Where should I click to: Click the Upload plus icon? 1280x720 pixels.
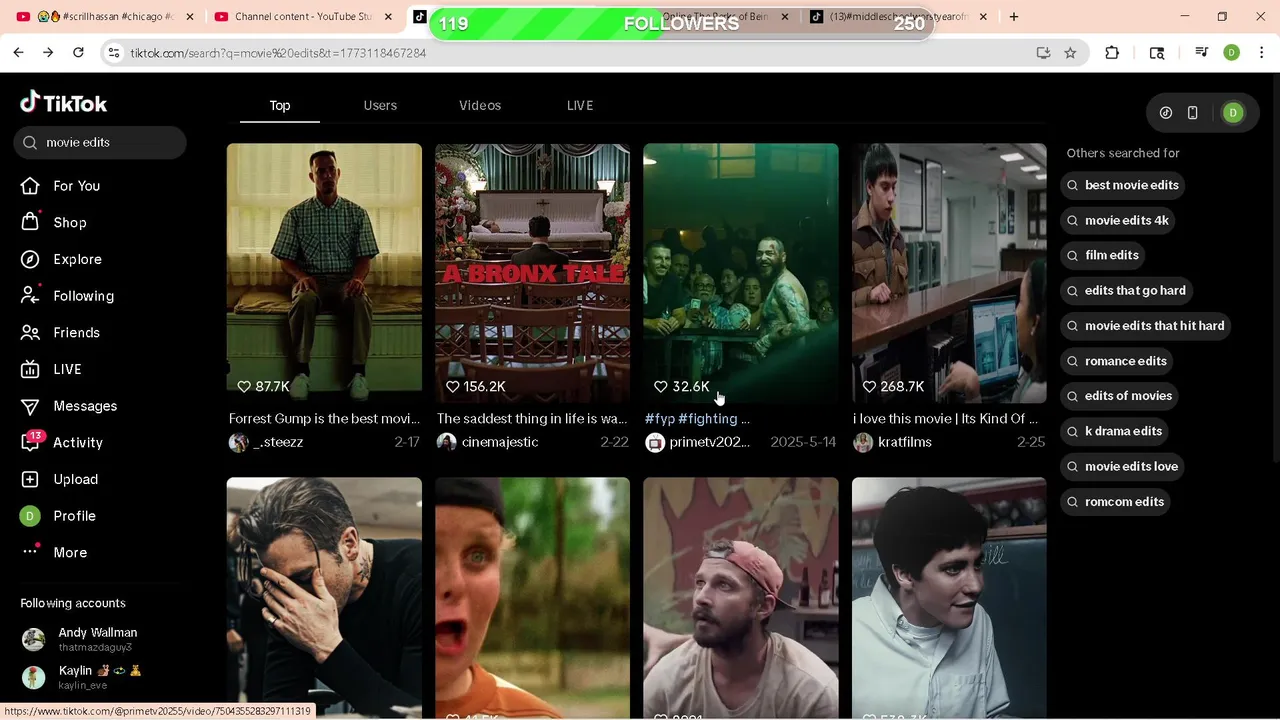point(31,479)
